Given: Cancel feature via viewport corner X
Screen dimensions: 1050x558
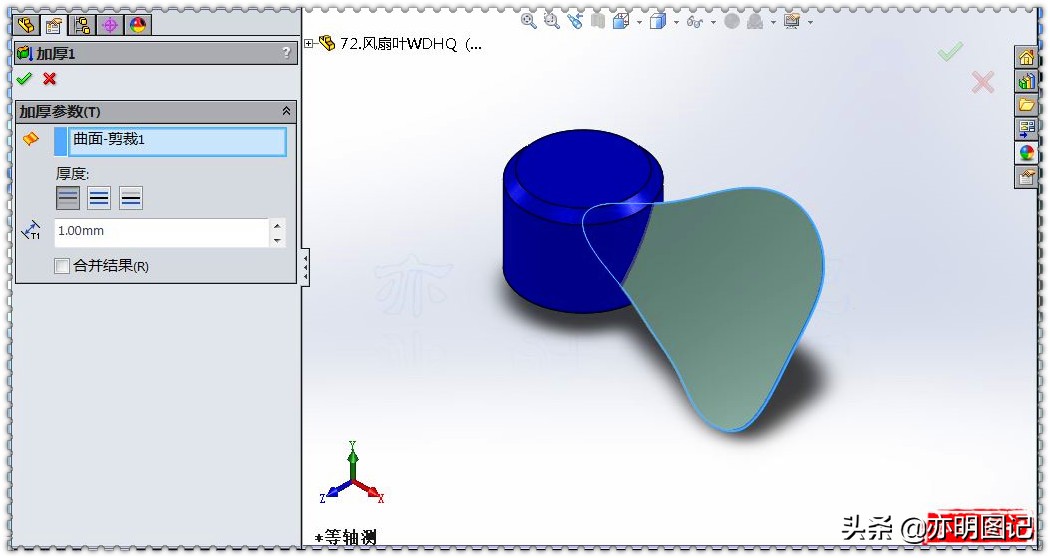Looking at the screenshot, I should point(983,82).
